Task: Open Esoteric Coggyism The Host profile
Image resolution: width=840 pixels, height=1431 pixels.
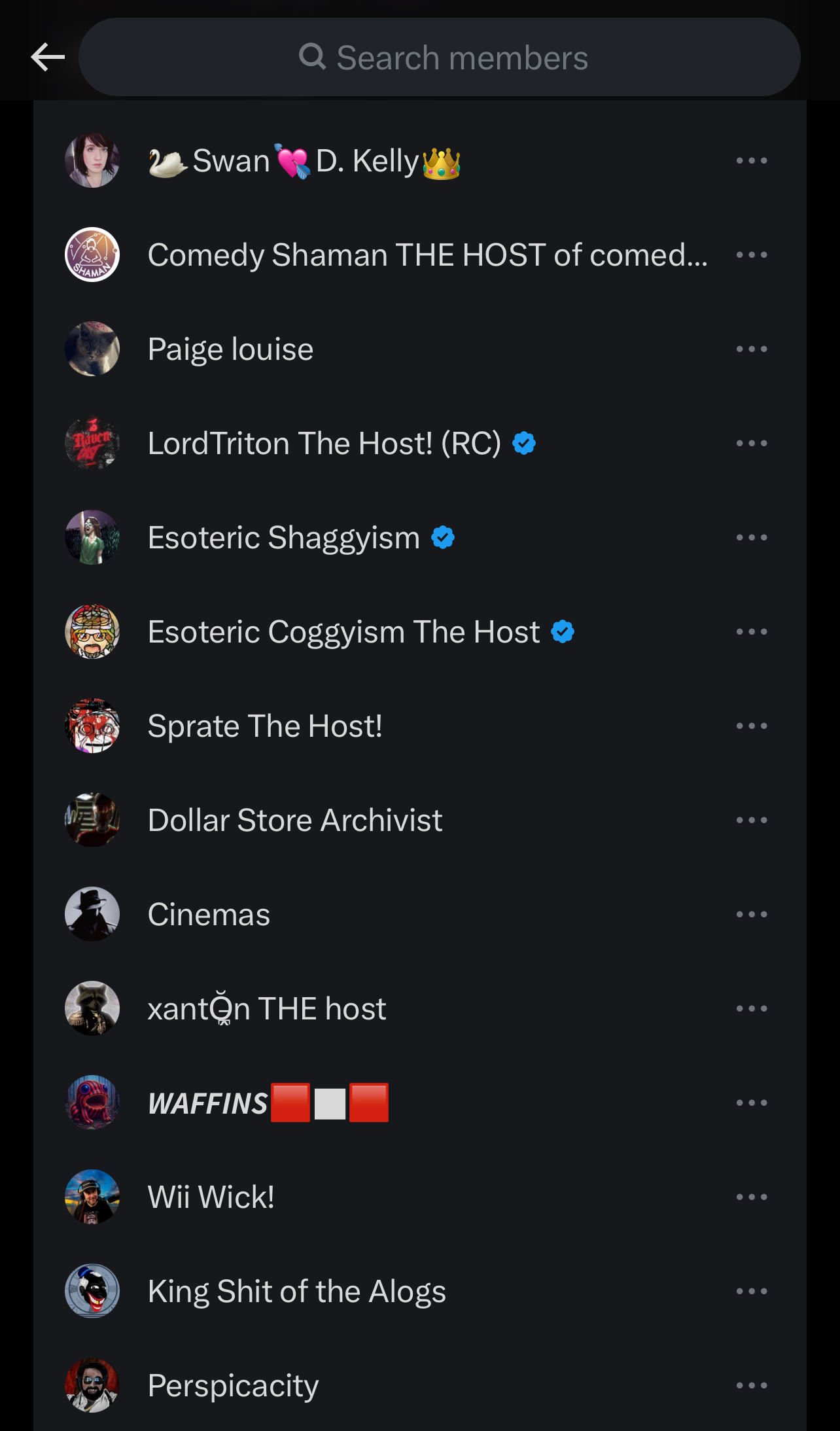Action: 343,632
